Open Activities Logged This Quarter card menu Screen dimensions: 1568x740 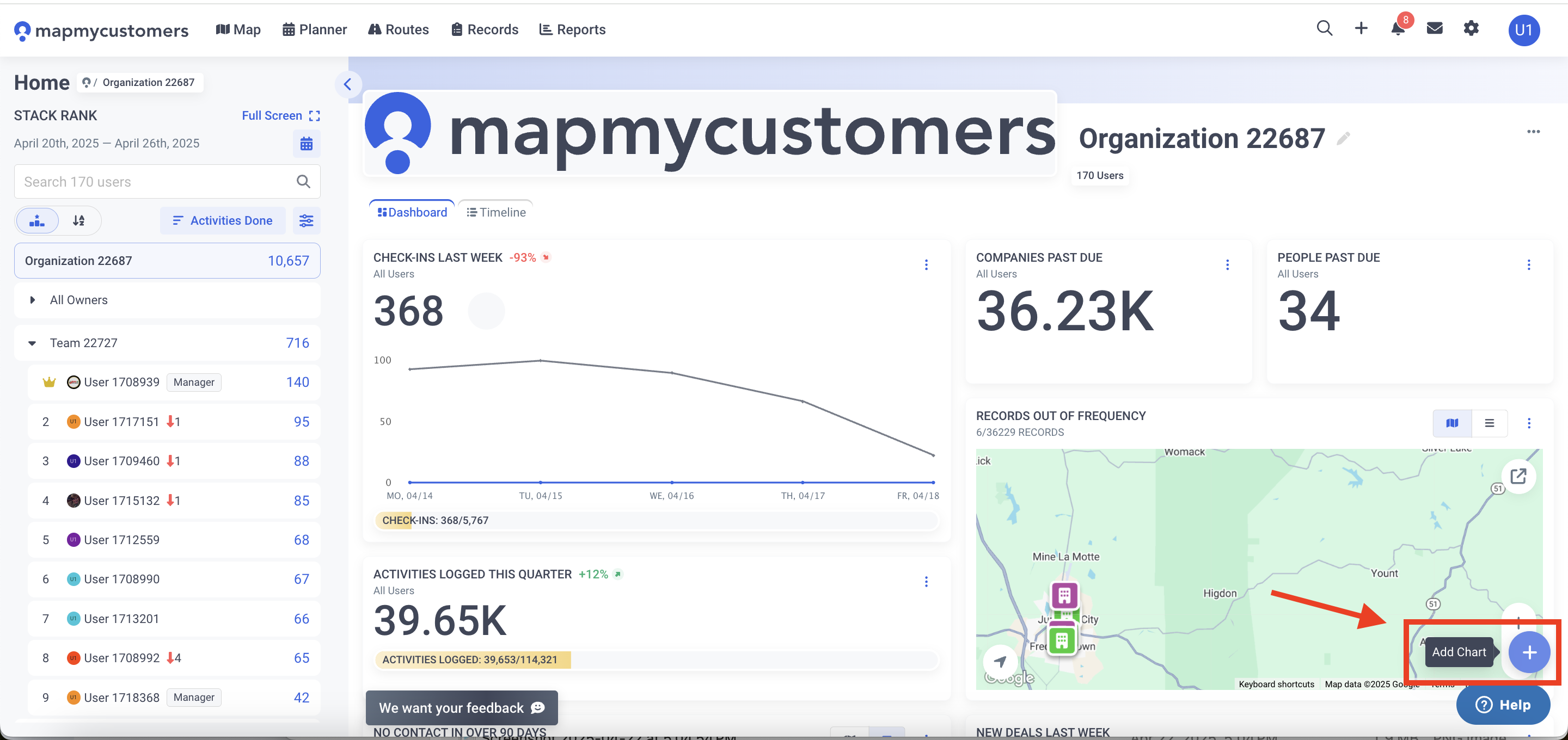[x=926, y=582]
